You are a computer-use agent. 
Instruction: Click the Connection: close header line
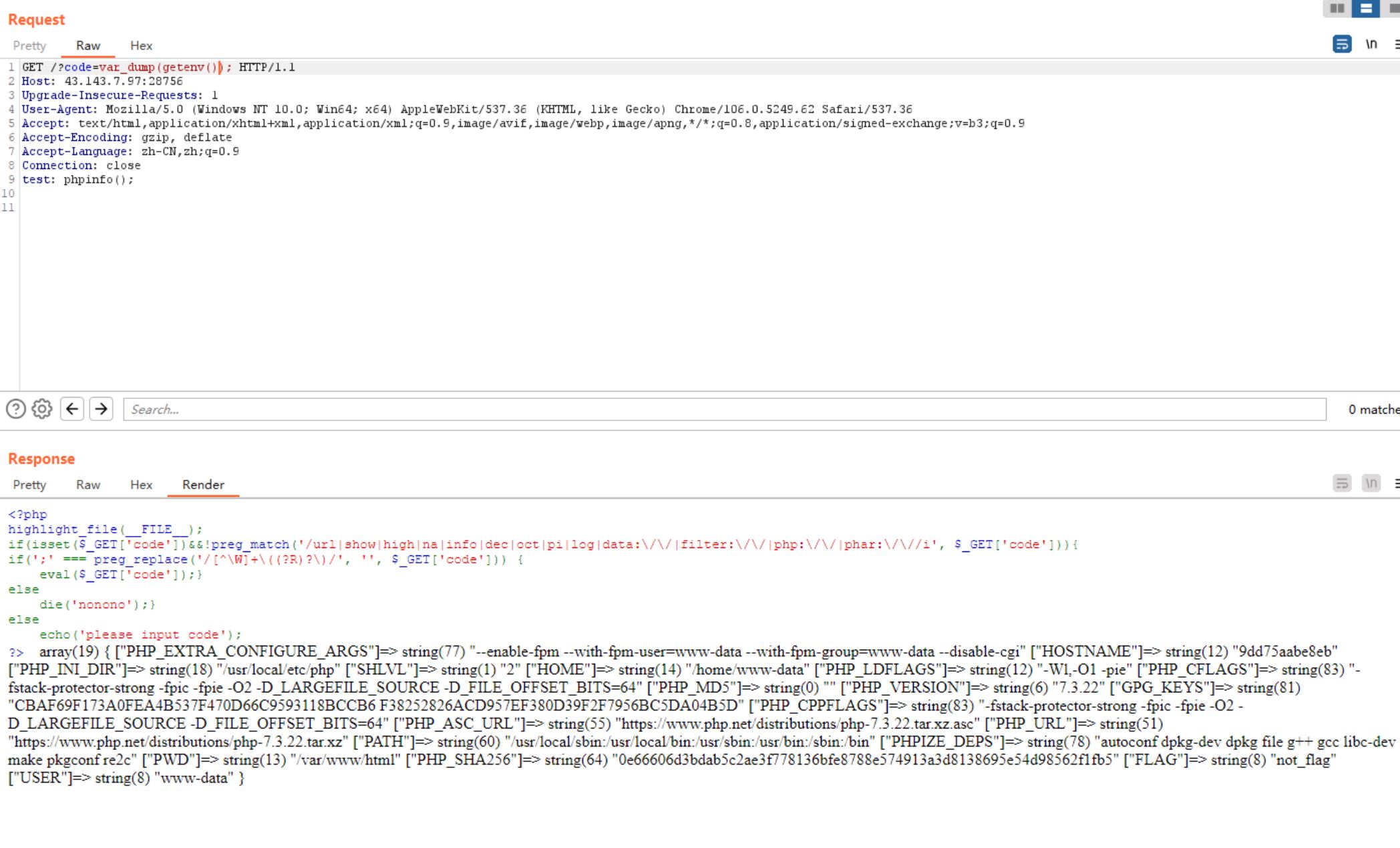[x=81, y=165]
